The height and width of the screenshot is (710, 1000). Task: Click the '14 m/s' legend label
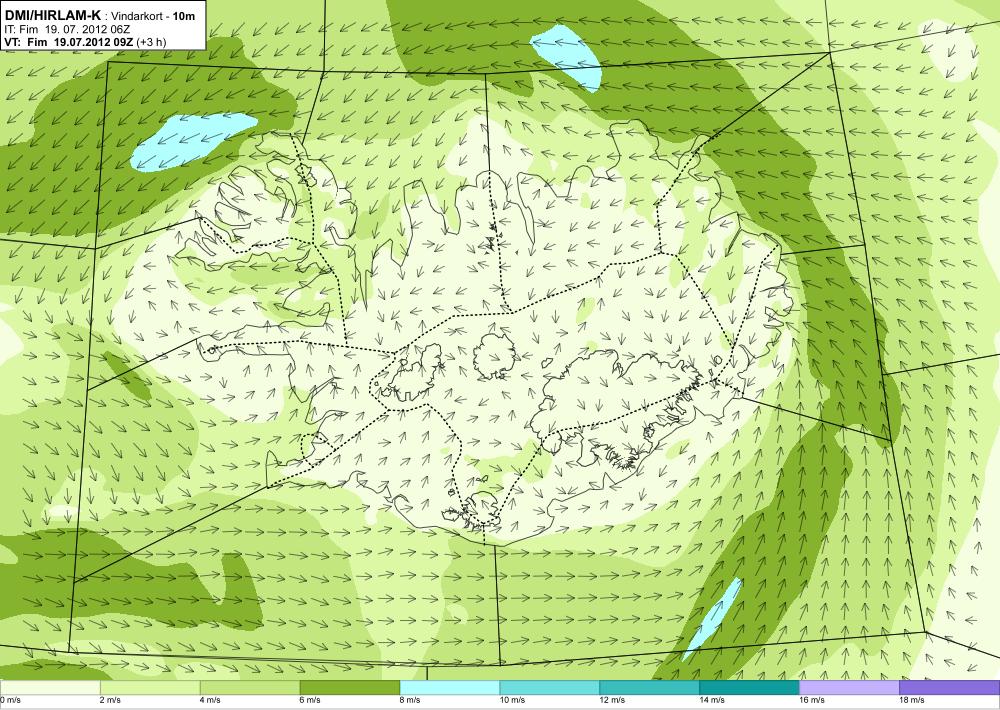point(712,700)
